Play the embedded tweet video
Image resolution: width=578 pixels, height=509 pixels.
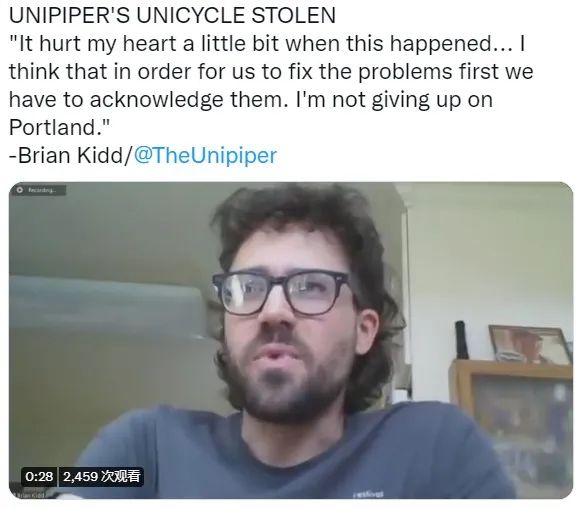[x=291, y=340]
